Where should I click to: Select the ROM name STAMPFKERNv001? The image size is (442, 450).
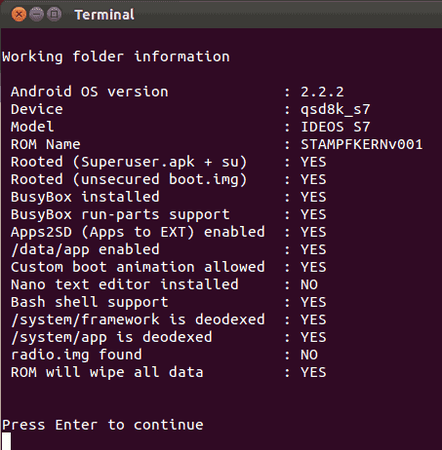pos(362,144)
